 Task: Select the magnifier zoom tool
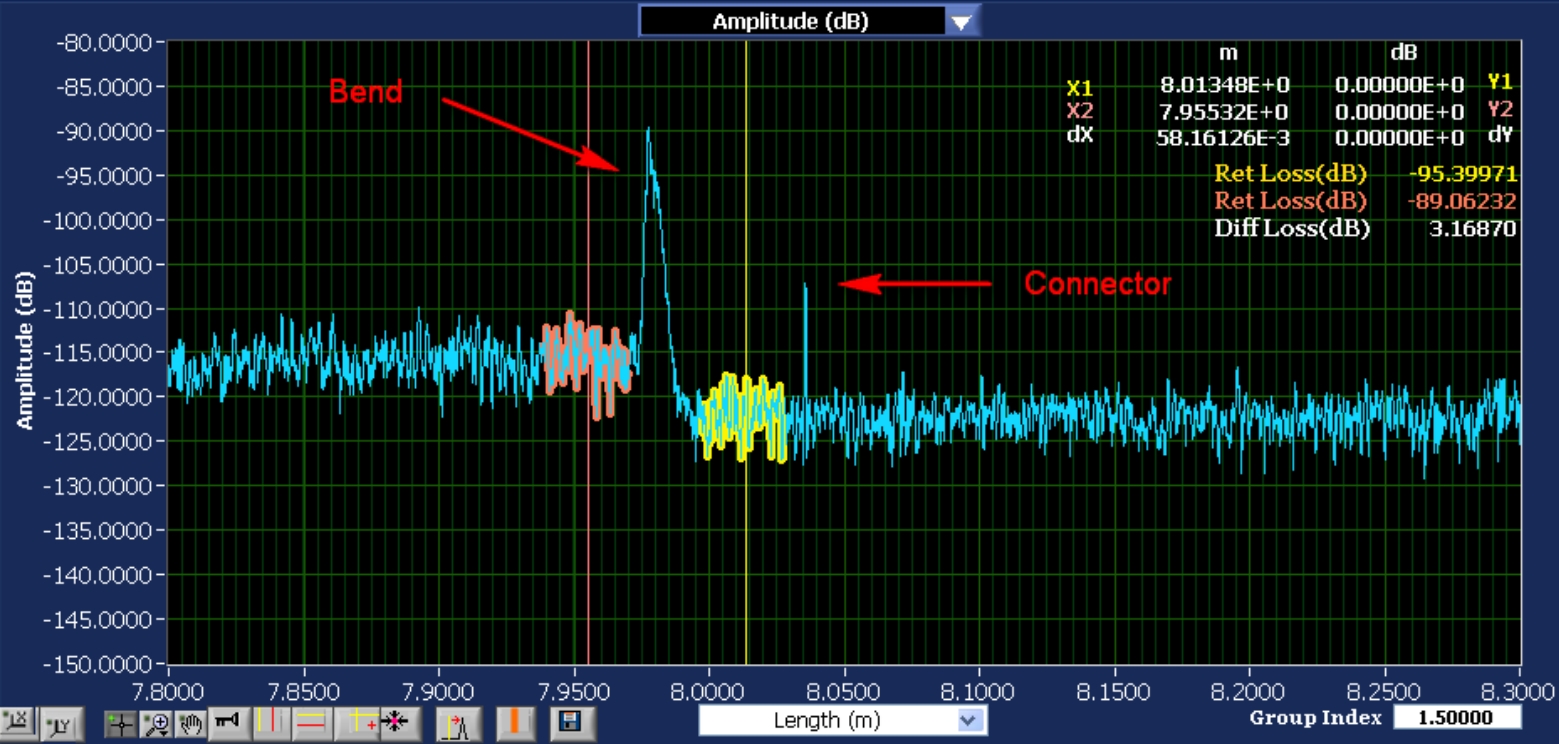156,723
